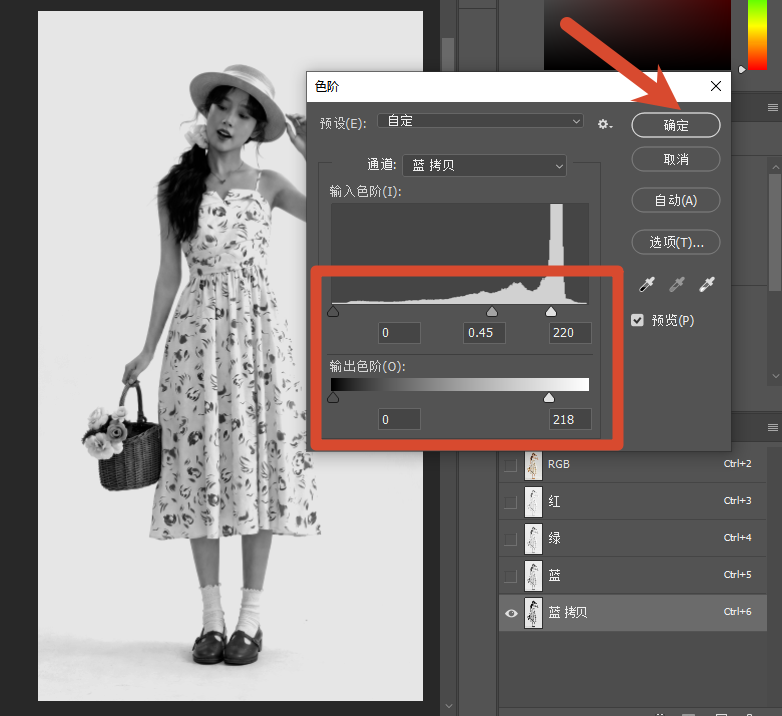Click midtone field showing 0.45
Screen dimensions: 782x716
[x=484, y=333]
